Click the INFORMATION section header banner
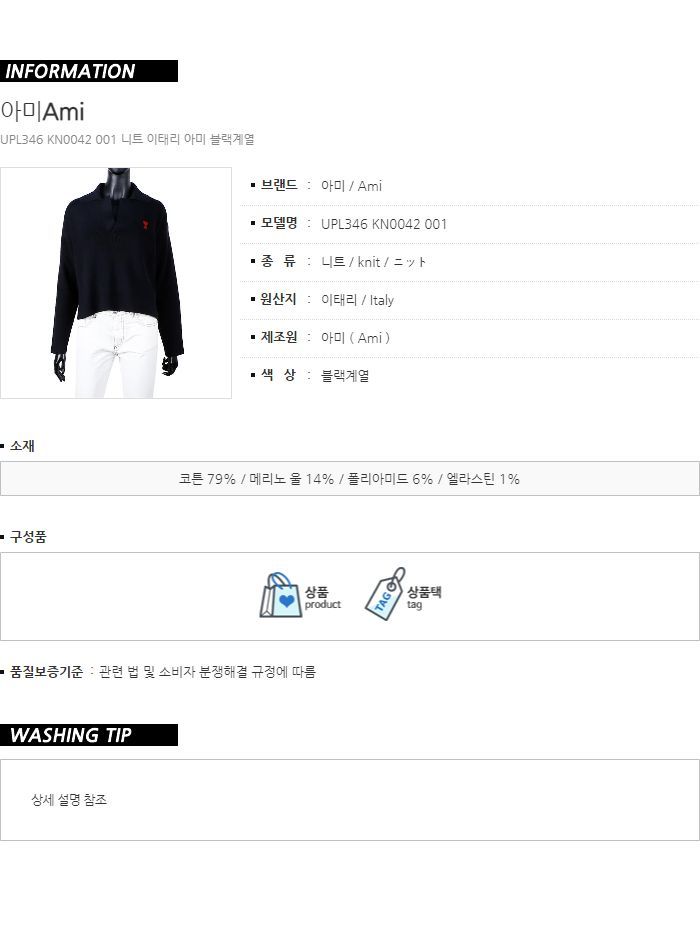 (x=89, y=71)
